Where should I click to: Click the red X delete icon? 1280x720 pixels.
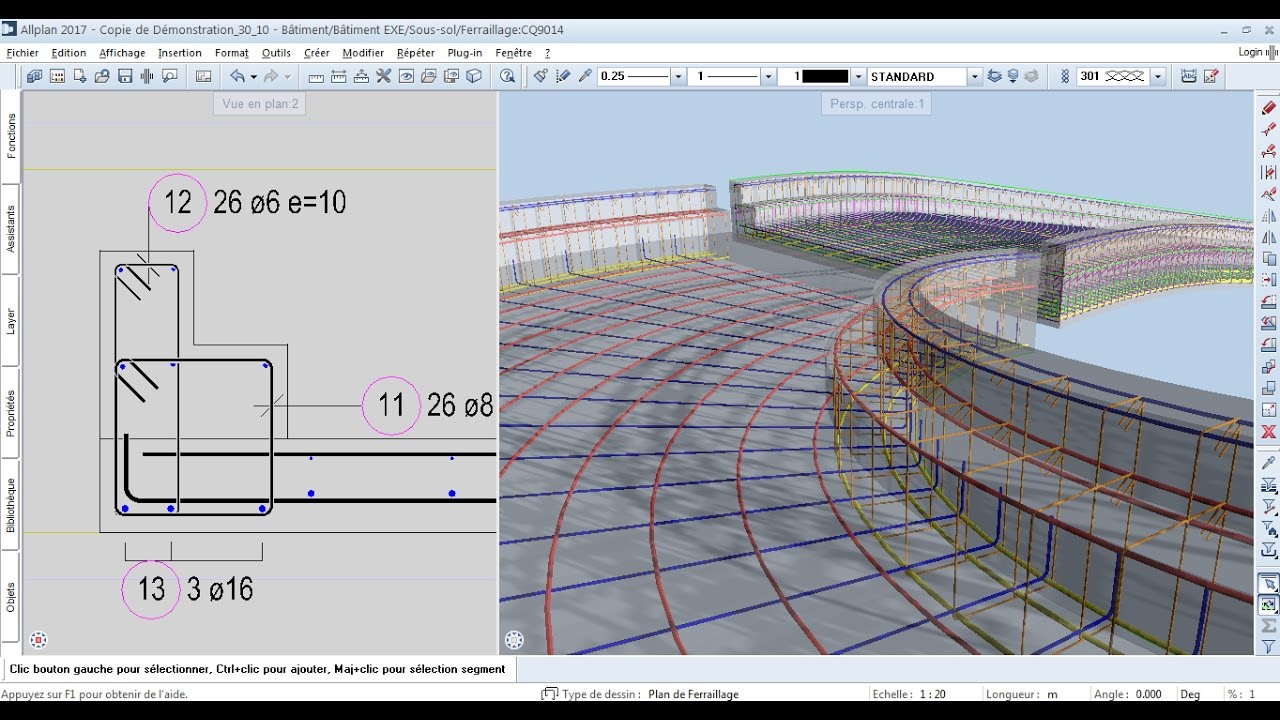point(1269,432)
